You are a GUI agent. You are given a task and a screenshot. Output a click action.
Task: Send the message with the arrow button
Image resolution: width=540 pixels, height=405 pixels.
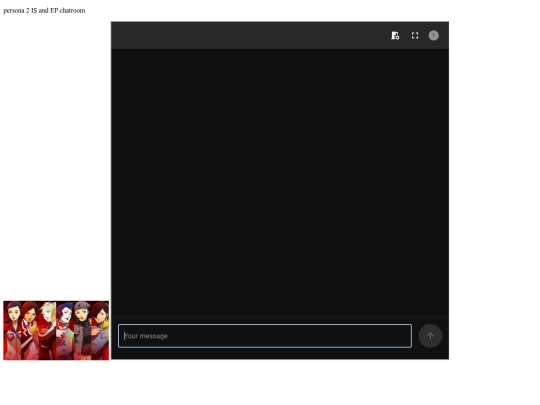click(x=430, y=336)
